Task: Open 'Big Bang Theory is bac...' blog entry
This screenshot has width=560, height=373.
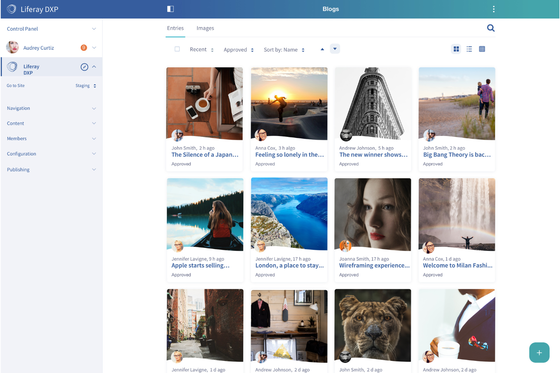Action: point(457,155)
